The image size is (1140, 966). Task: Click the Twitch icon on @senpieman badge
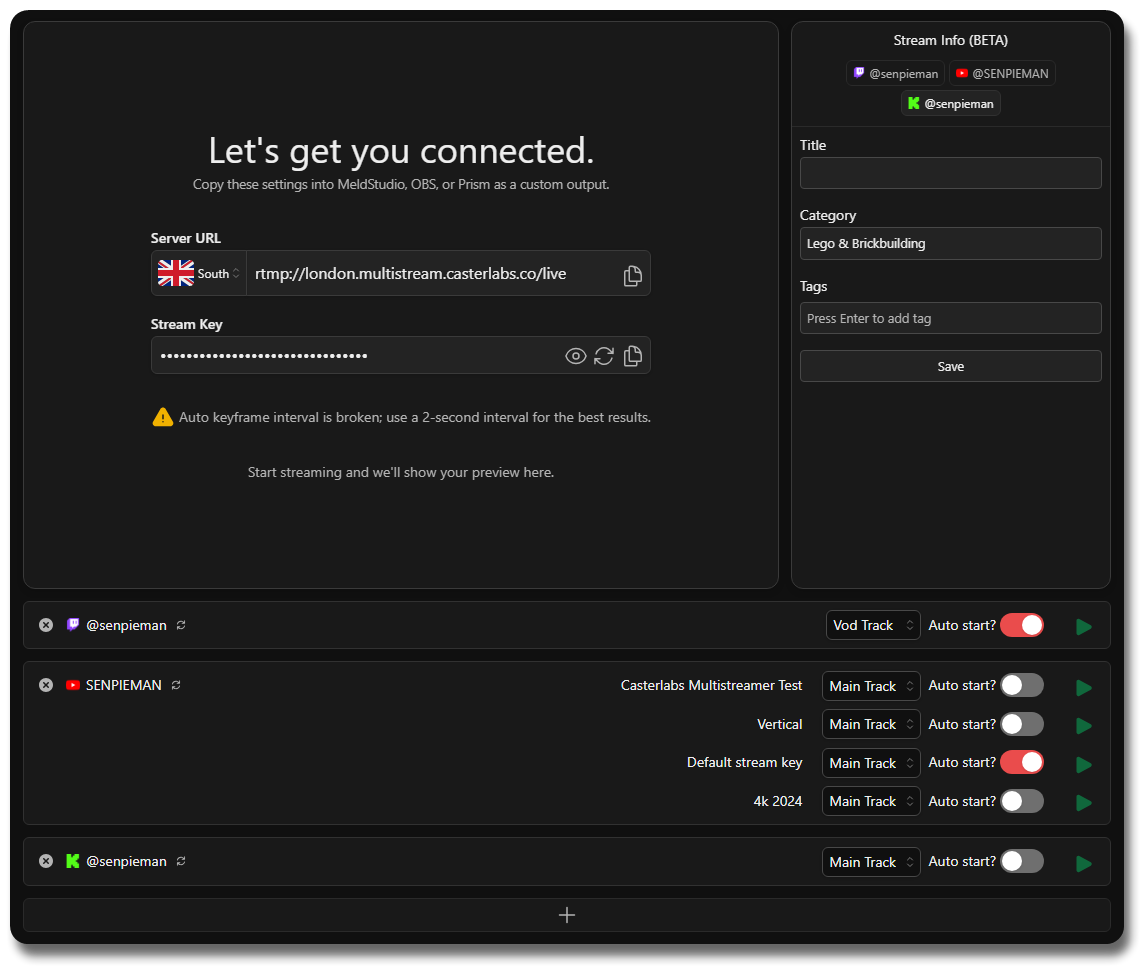pos(858,72)
